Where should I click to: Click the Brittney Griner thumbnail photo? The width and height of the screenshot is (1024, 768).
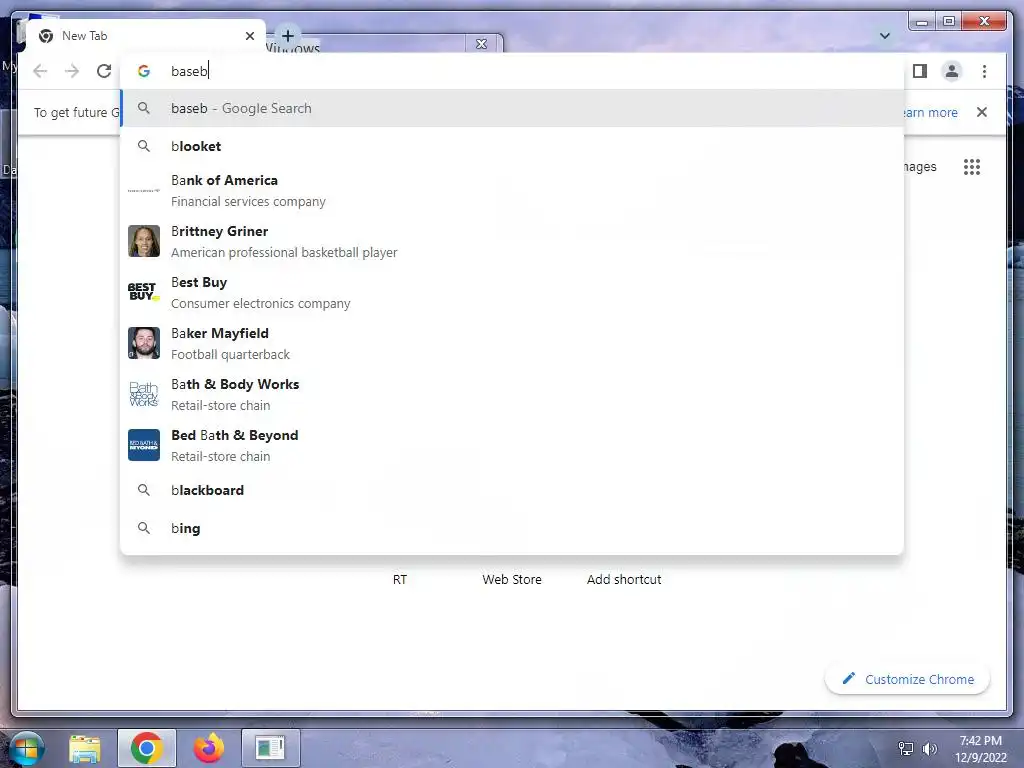144,241
